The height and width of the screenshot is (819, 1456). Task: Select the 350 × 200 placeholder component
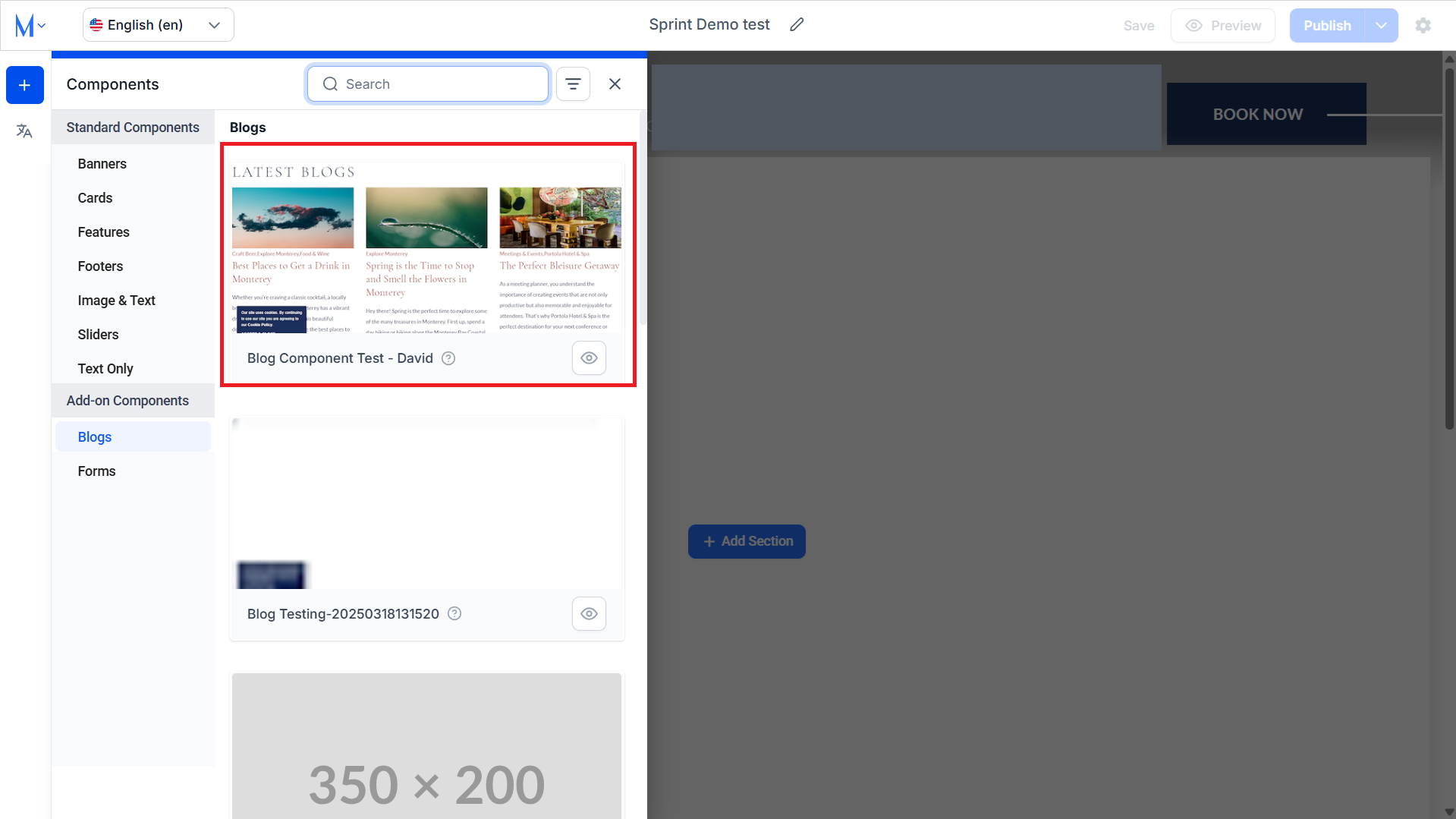pyautogui.click(x=426, y=747)
